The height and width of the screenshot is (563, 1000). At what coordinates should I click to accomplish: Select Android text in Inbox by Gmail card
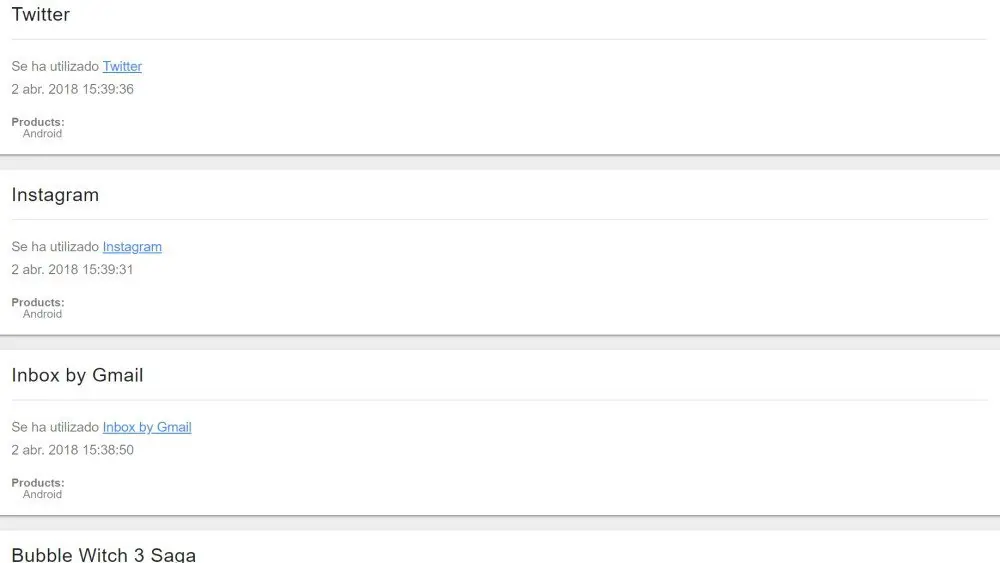[42, 494]
